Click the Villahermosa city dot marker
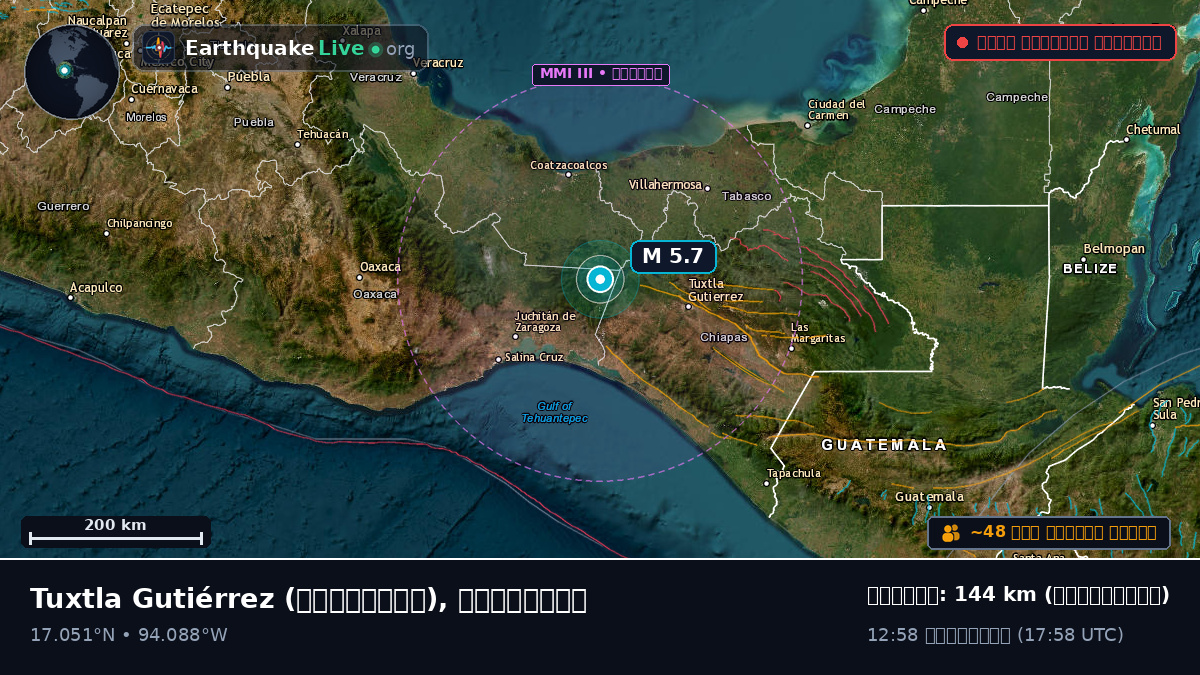 [x=707, y=188]
